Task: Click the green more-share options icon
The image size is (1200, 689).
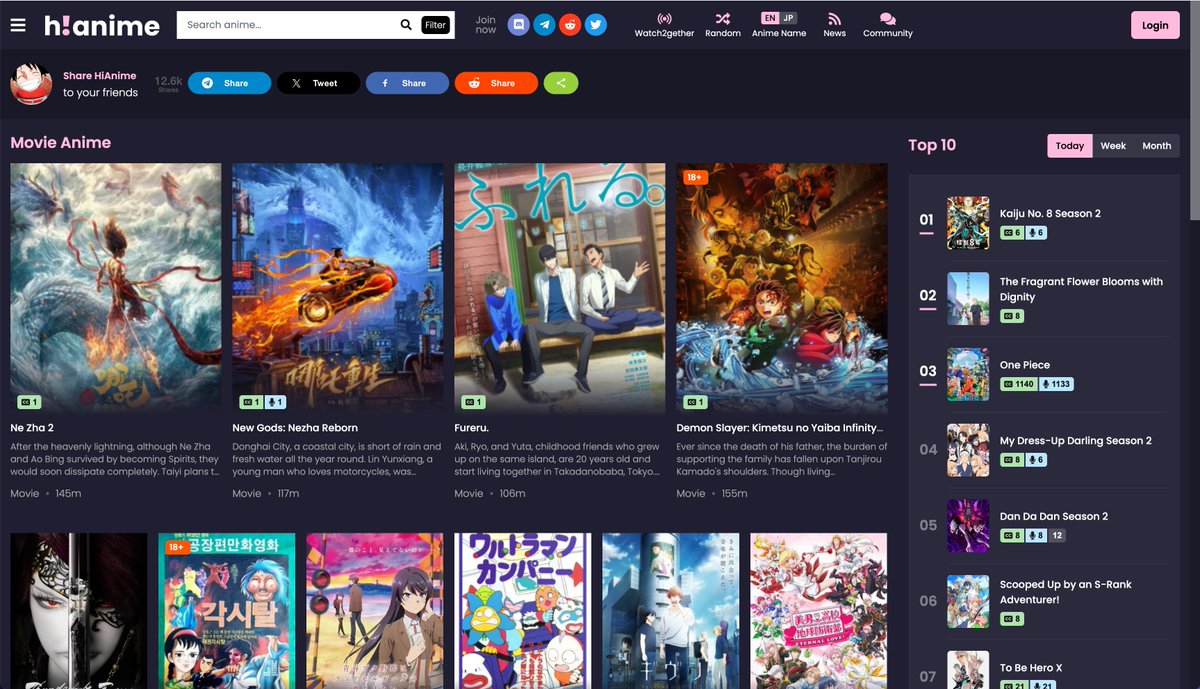Action: pyautogui.click(x=561, y=83)
